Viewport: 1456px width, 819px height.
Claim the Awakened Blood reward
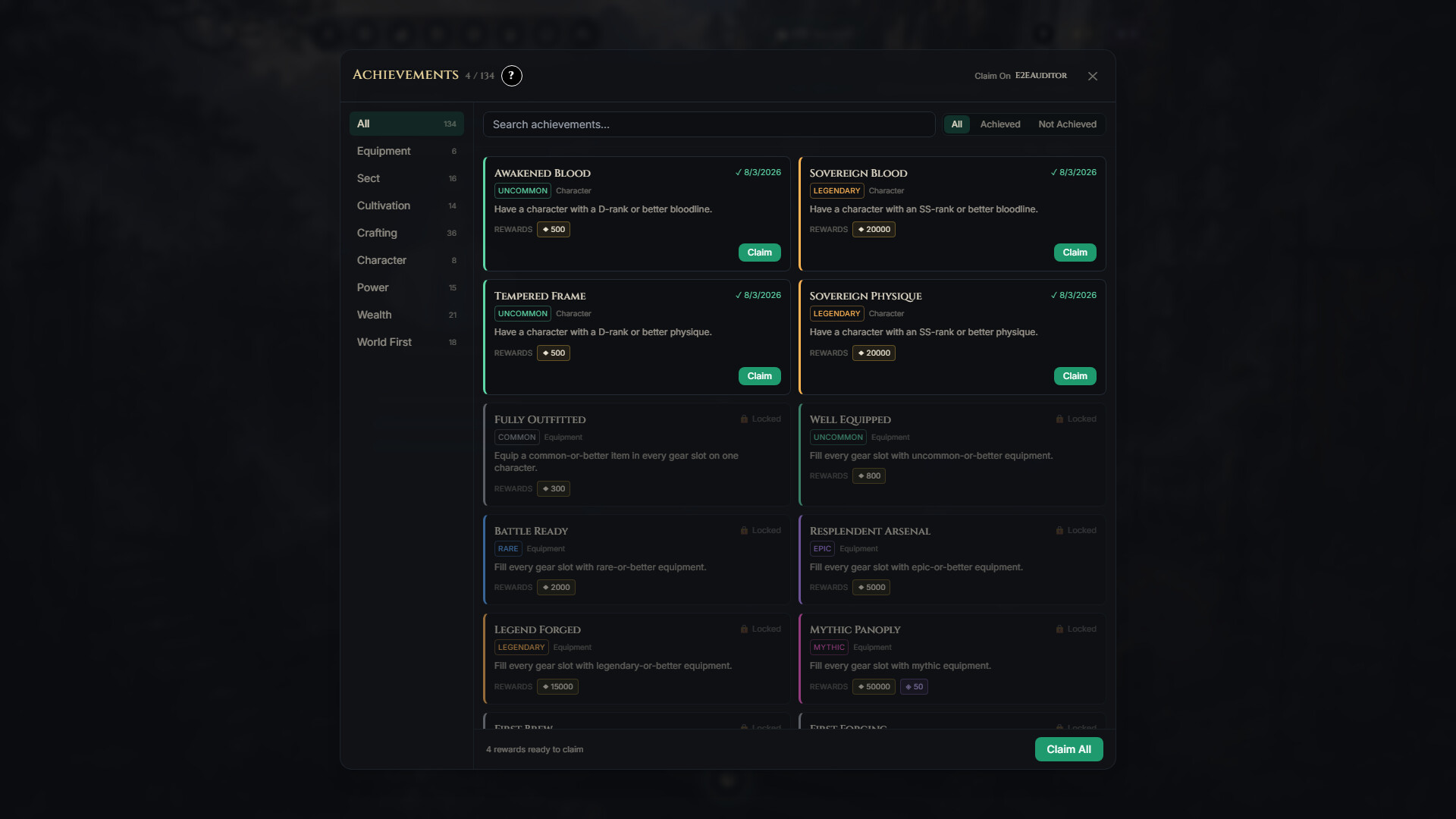pyautogui.click(x=759, y=253)
